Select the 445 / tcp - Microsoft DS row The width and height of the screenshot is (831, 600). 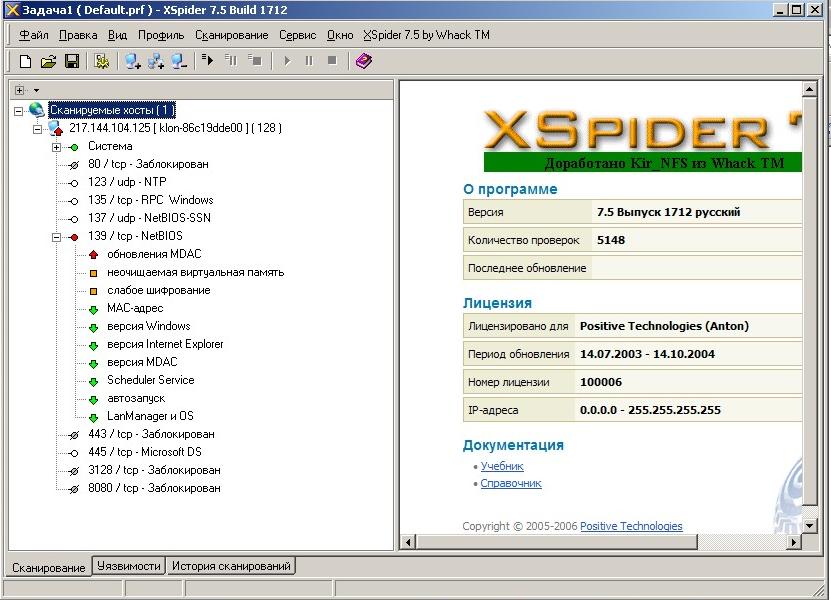[x=145, y=452]
